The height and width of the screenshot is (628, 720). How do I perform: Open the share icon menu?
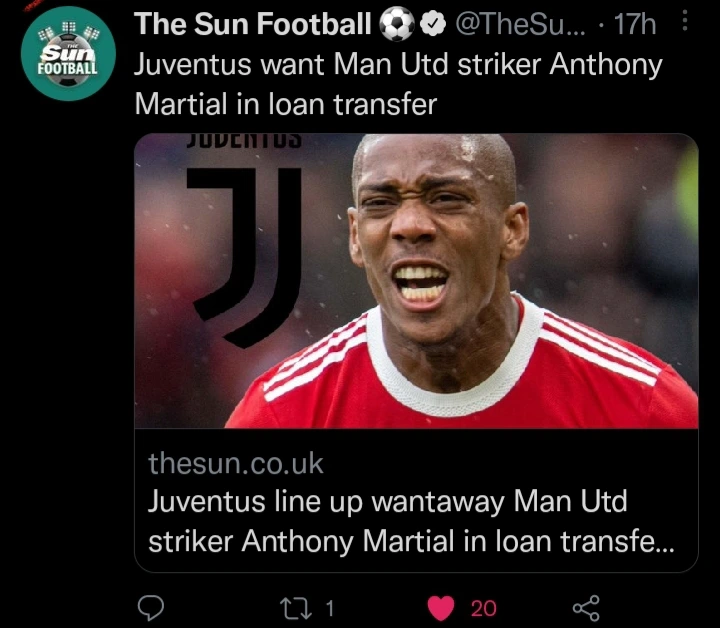586,608
